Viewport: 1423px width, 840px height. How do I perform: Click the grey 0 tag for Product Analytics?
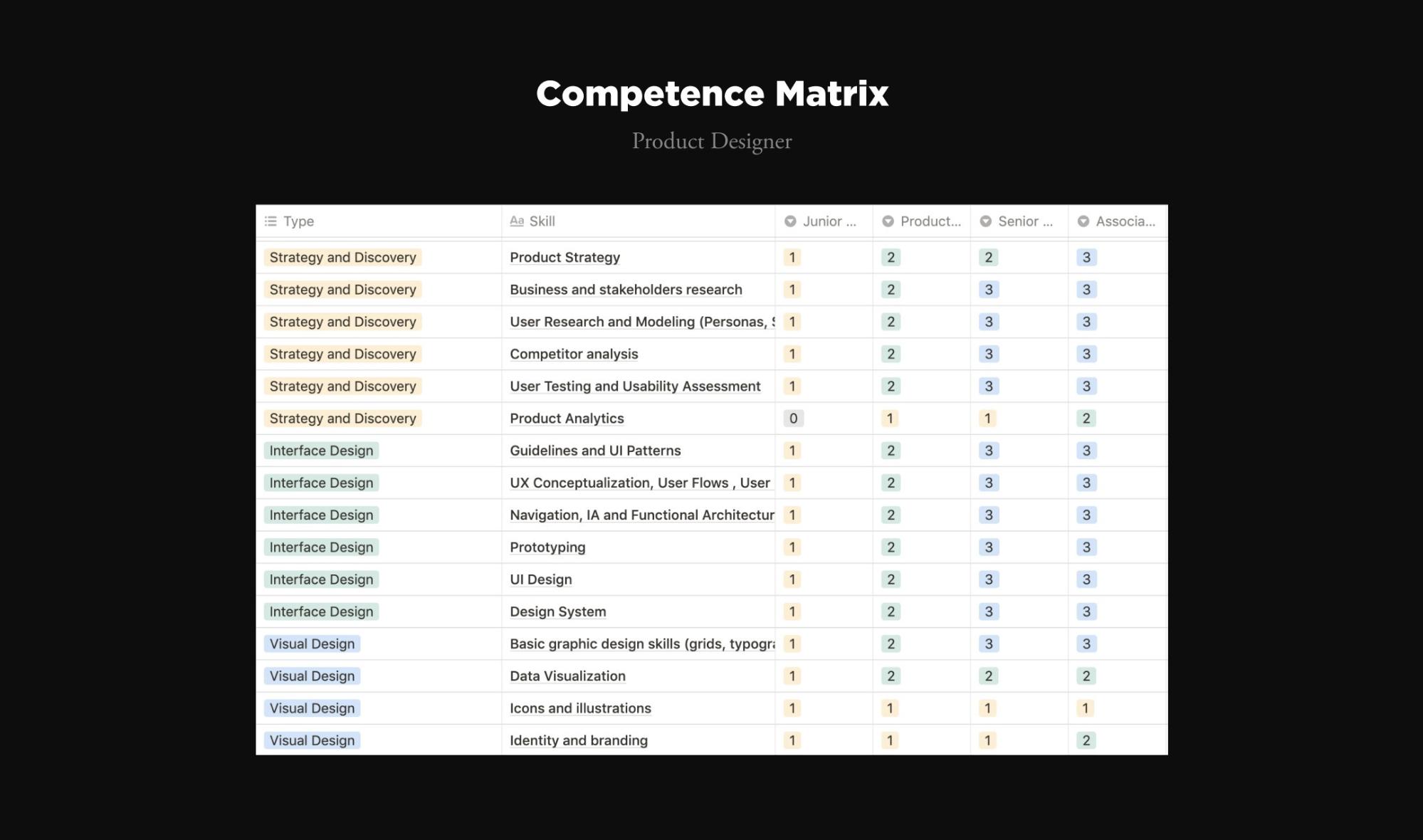(x=793, y=419)
